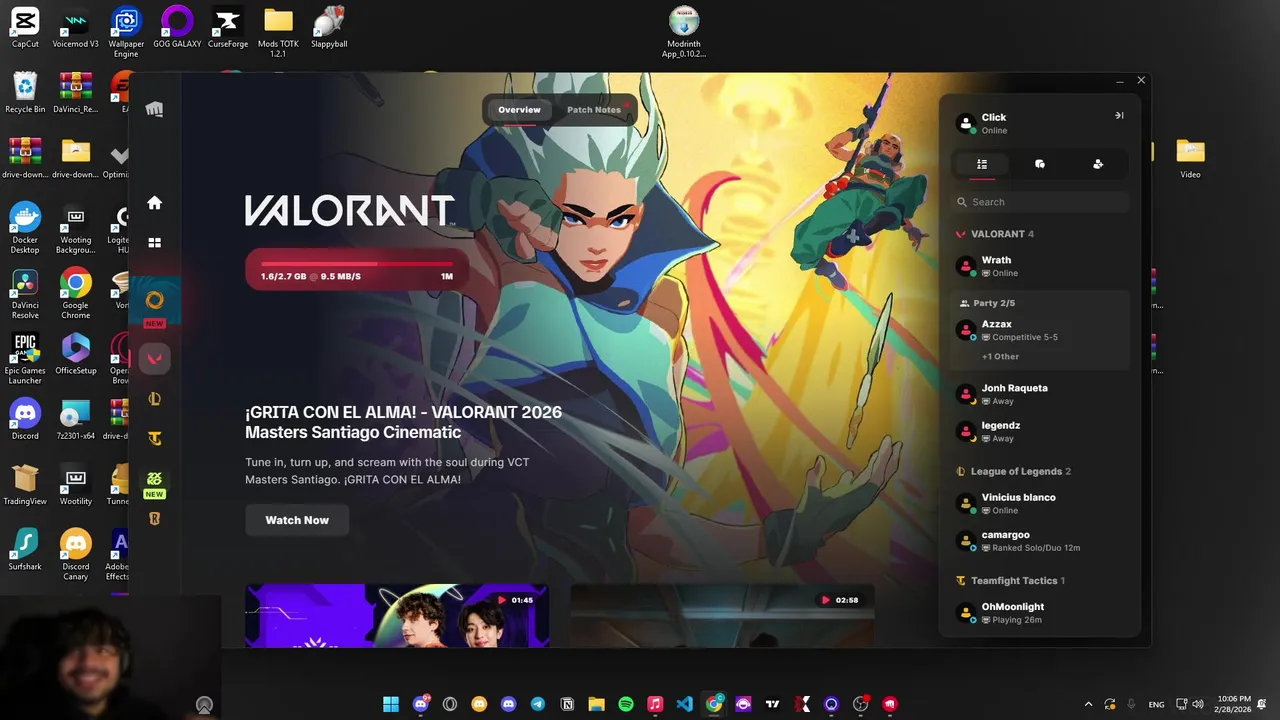Open Voicemod V3 desktop shortcut
1280x720 pixels.
click(76, 27)
